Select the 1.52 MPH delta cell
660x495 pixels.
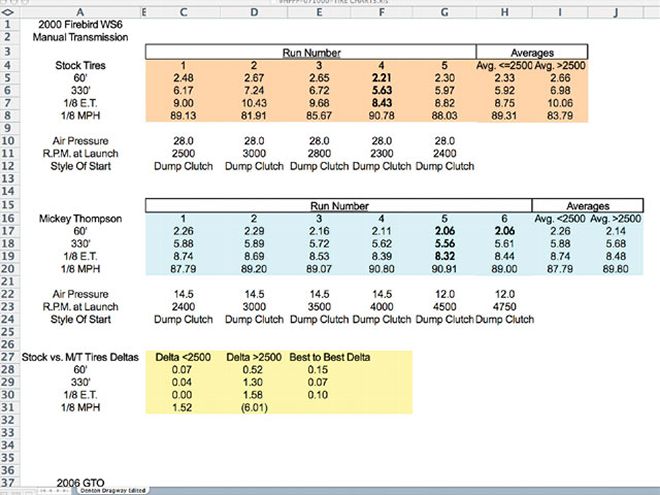[182, 408]
